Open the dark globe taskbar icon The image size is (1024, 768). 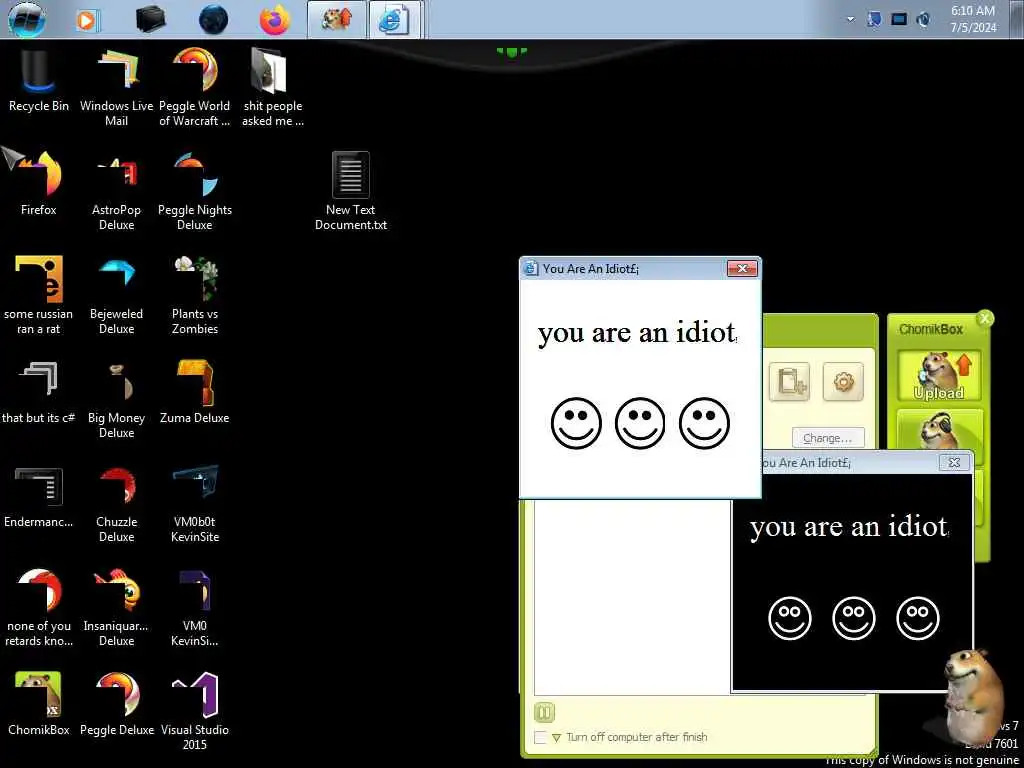coord(214,20)
